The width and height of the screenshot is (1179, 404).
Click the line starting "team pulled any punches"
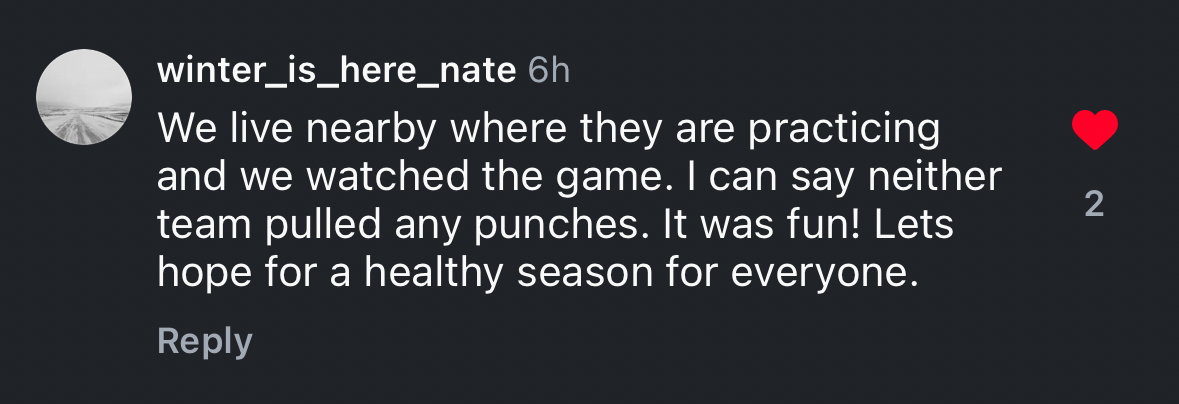tap(555, 225)
